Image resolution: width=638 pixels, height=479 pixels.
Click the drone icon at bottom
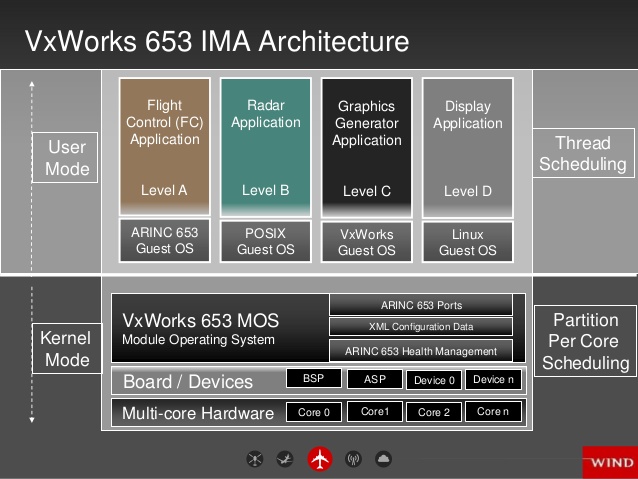[255, 459]
